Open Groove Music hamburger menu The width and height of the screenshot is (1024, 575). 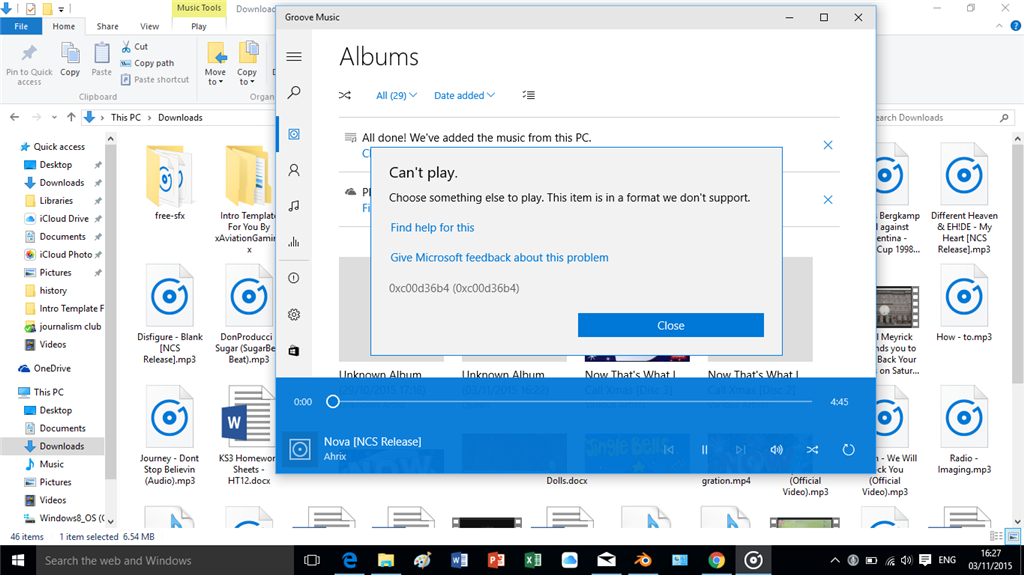pyautogui.click(x=294, y=57)
